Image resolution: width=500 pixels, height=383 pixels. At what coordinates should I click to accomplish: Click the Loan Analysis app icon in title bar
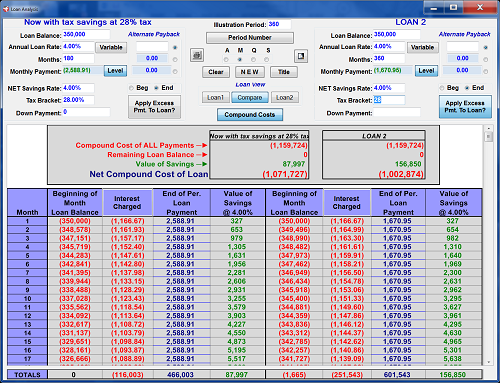(x=6, y=9)
